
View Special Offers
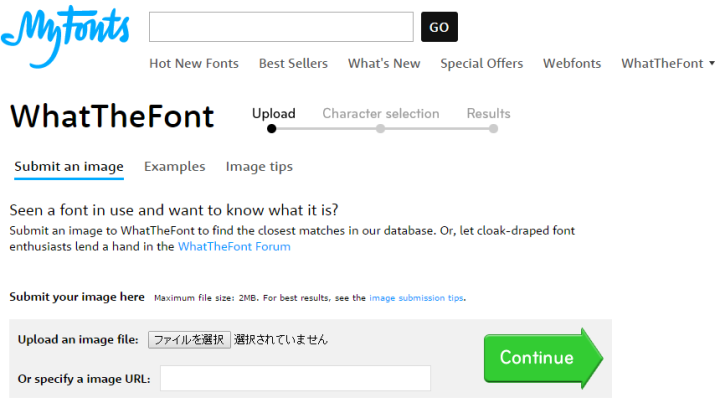(482, 63)
